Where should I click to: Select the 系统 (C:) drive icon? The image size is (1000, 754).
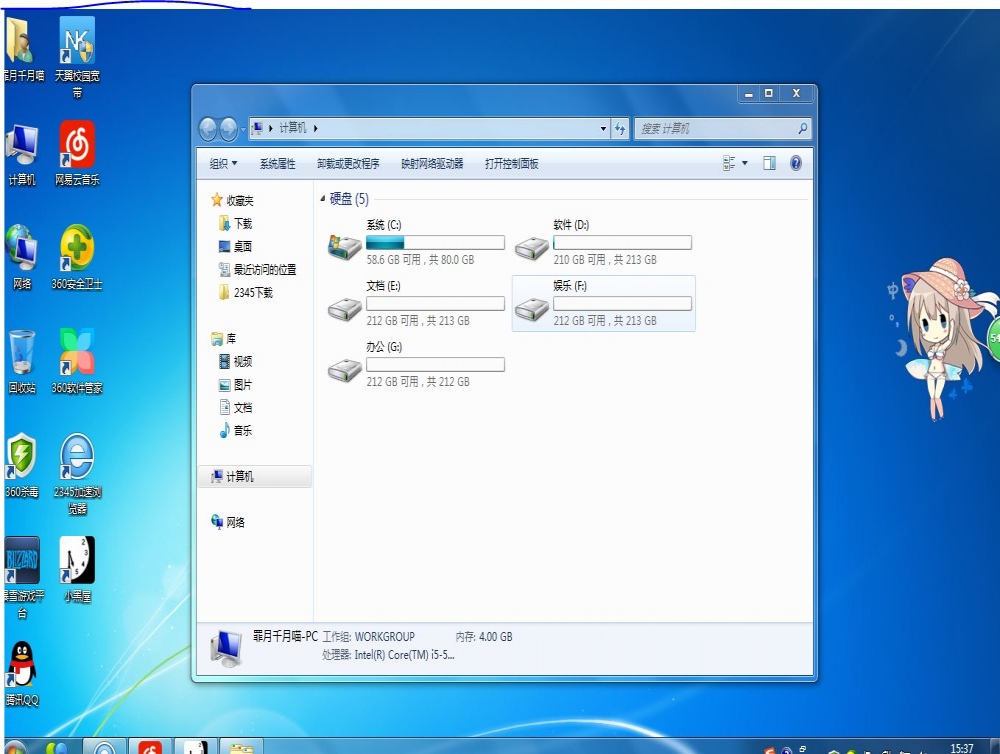(345, 246)
